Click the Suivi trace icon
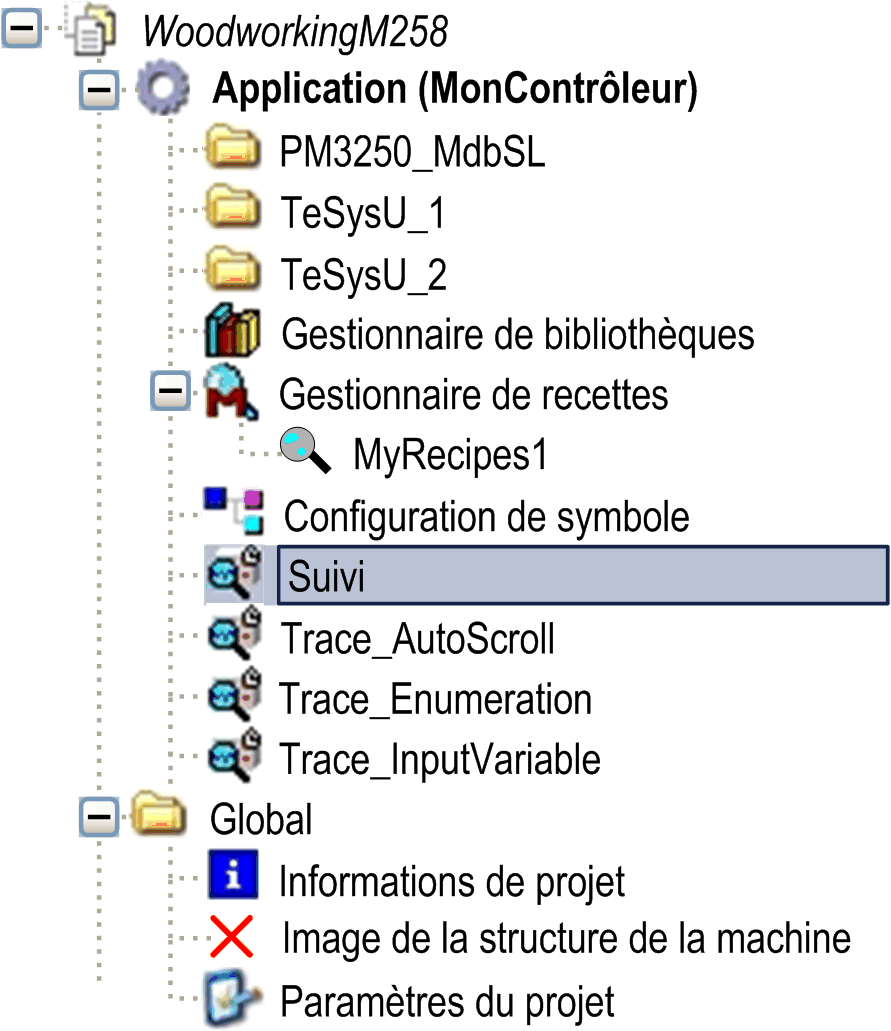 (x=234, y=575)
